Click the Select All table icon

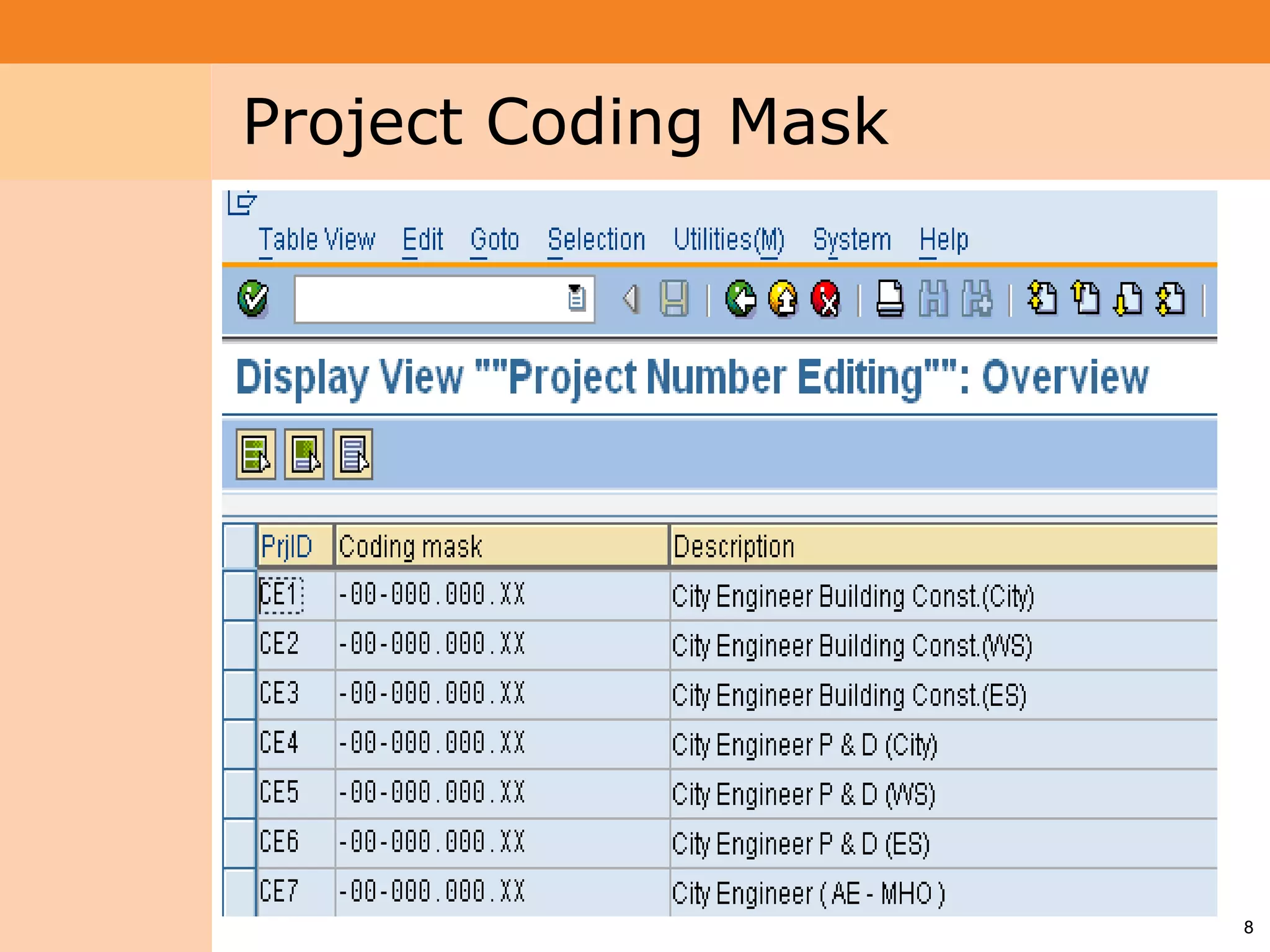(255, 454)
